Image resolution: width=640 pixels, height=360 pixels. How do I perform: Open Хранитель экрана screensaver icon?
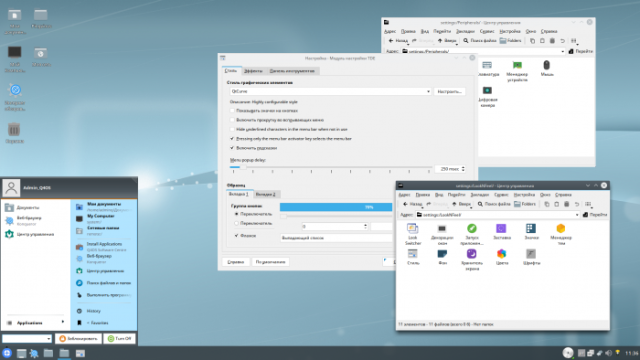click(x=472, y=260)
